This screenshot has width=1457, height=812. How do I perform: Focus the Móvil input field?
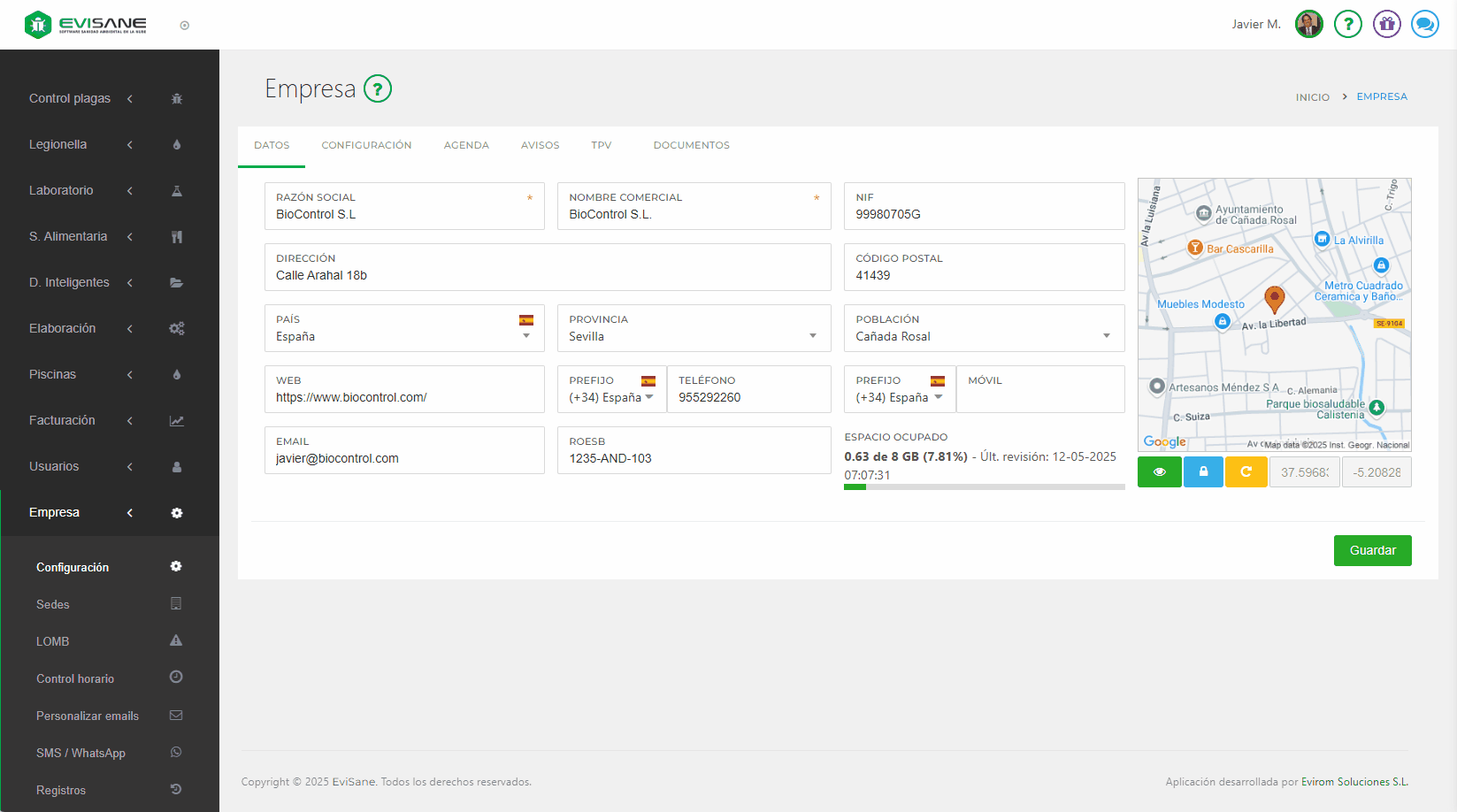(1040, 389)
